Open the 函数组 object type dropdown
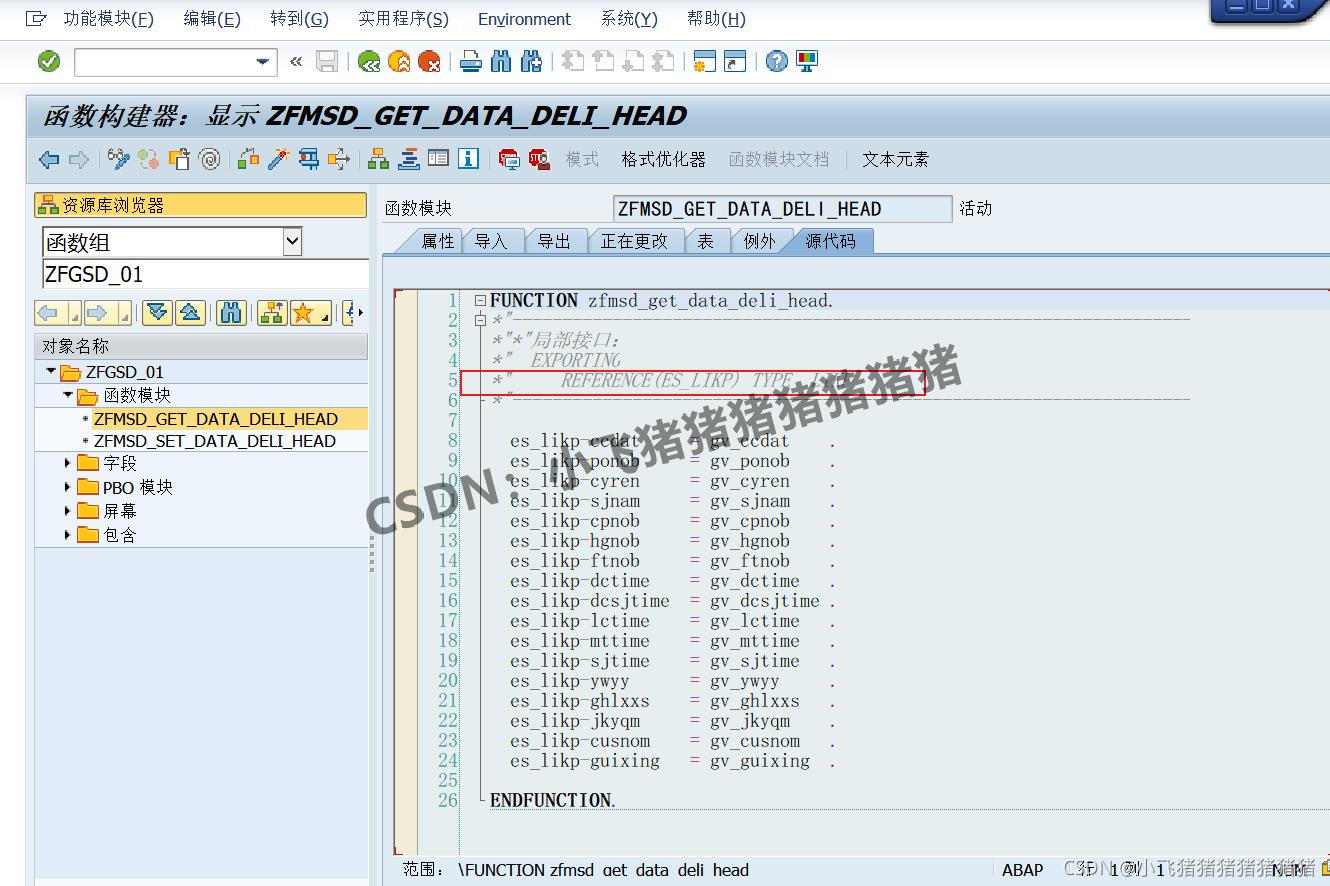Screen dimensions: 1330x886 point(292,241)
